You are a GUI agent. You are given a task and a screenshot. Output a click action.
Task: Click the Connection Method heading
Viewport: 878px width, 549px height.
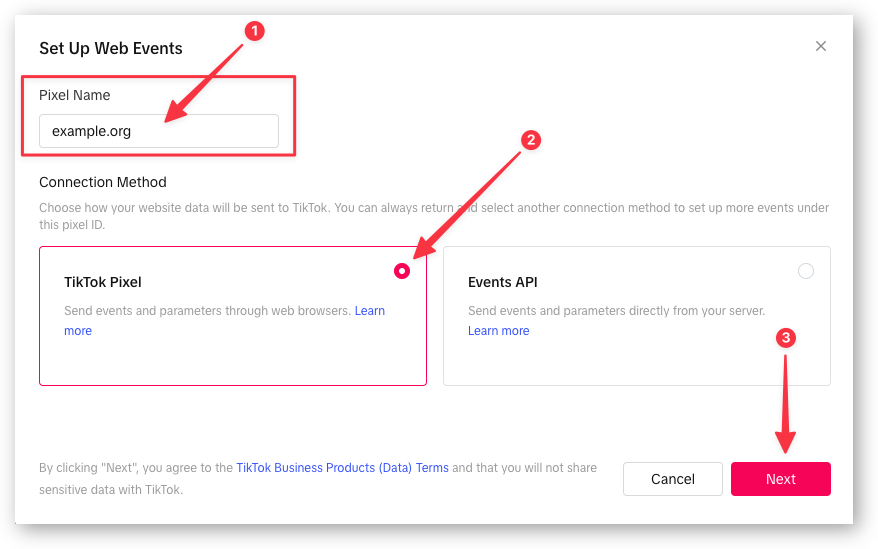103,182
